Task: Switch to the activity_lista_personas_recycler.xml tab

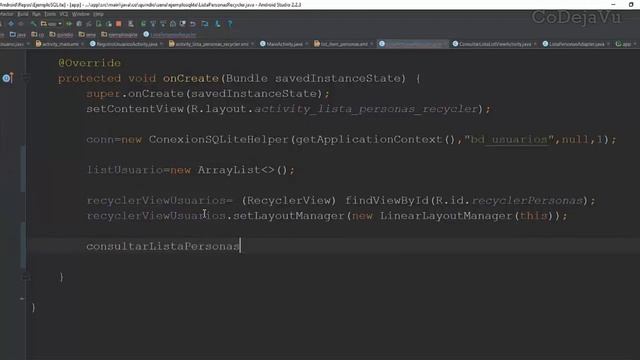Action: click(211, 44)
